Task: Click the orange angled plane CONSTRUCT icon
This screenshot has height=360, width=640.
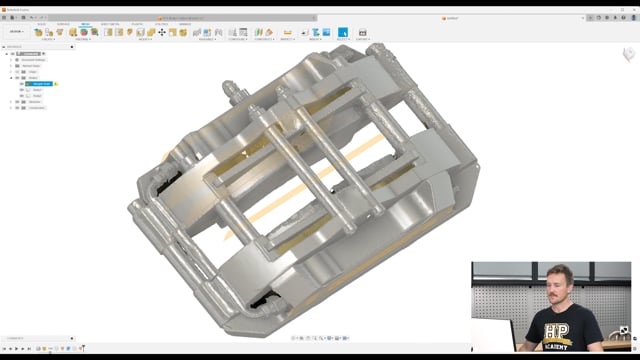Action: pos(269,32)
